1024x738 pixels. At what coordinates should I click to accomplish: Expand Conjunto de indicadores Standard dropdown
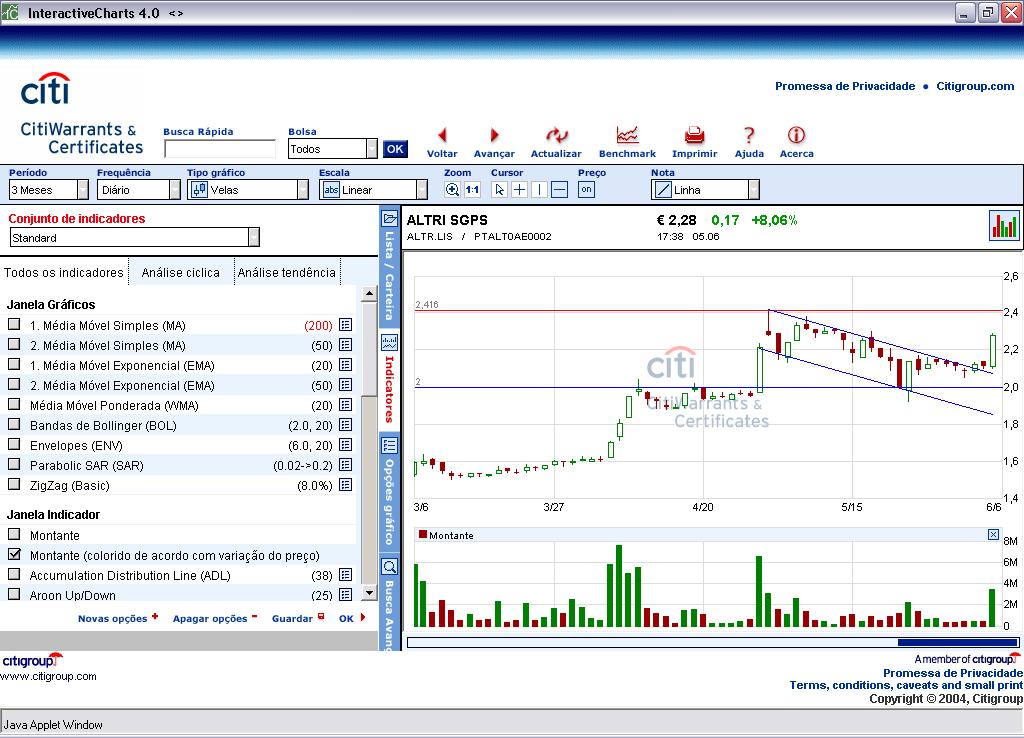point(253,238)
